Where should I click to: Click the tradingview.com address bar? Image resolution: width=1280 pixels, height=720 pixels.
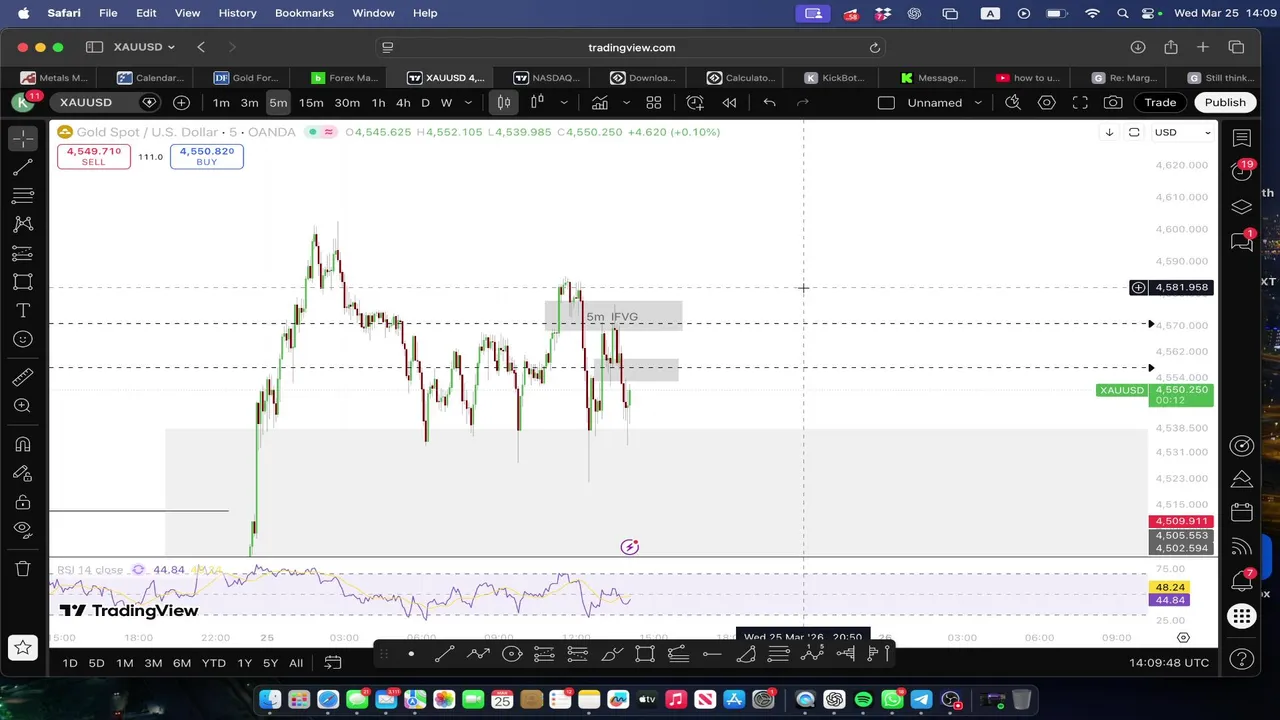coord(631,47)
